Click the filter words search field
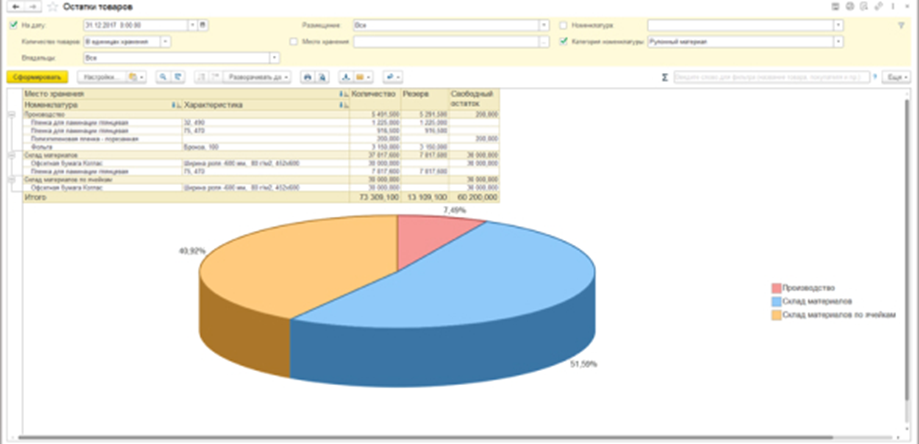Image resolution: width=919 pixels, height=444 pixels. point(772,76)
